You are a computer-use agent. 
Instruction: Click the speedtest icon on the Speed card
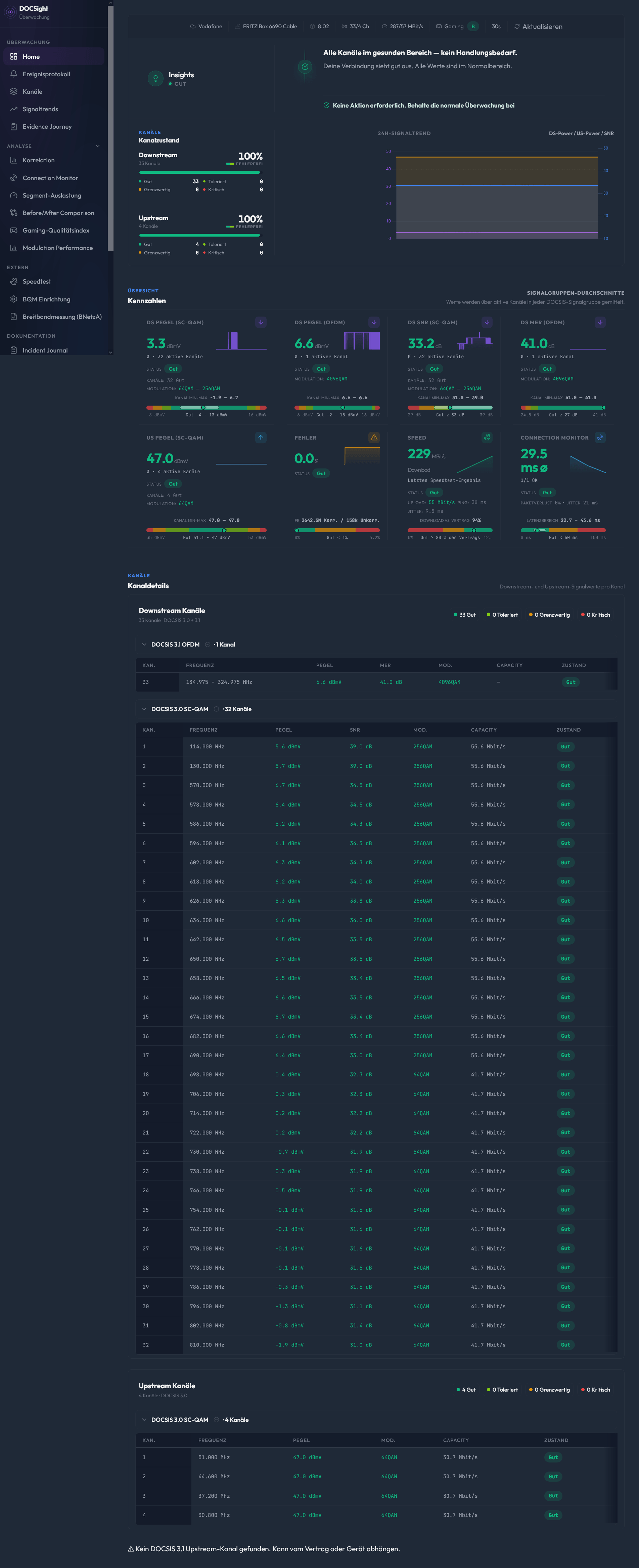point(487,437)
